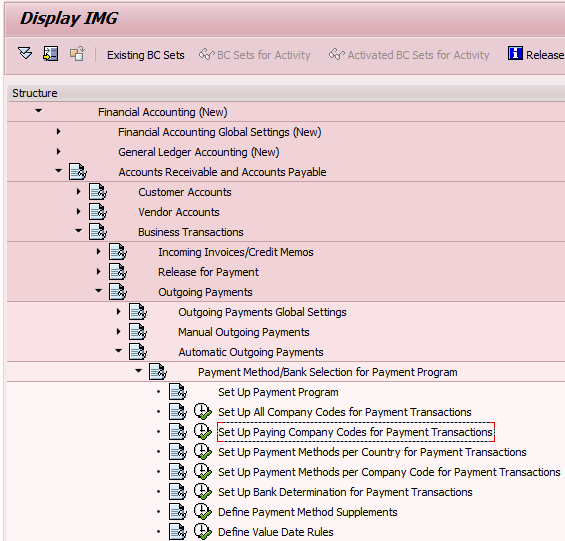The image size is (565, 541).
Task: Select Outgoing Payments label
Action: click(x=205, y=292)
